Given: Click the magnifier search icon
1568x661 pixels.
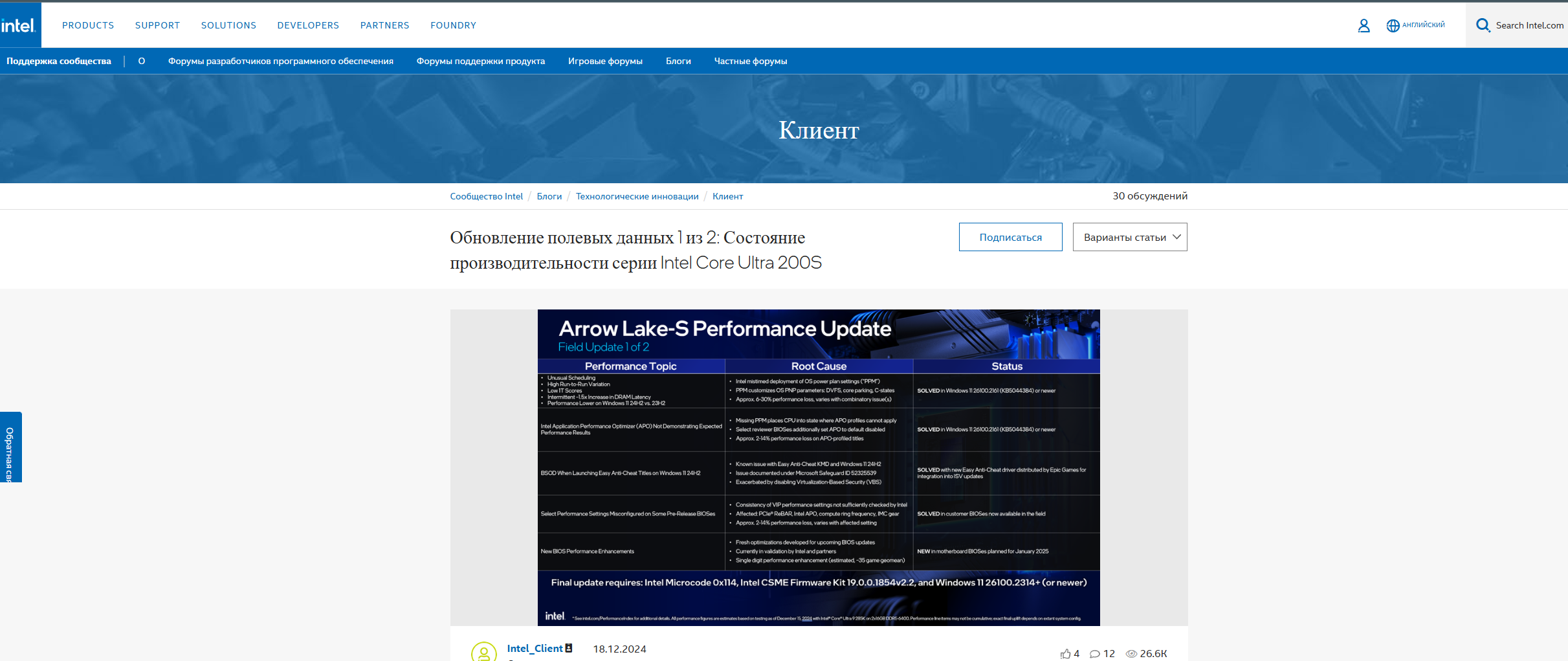Looking at the screenshot, I should (1483, 25).
